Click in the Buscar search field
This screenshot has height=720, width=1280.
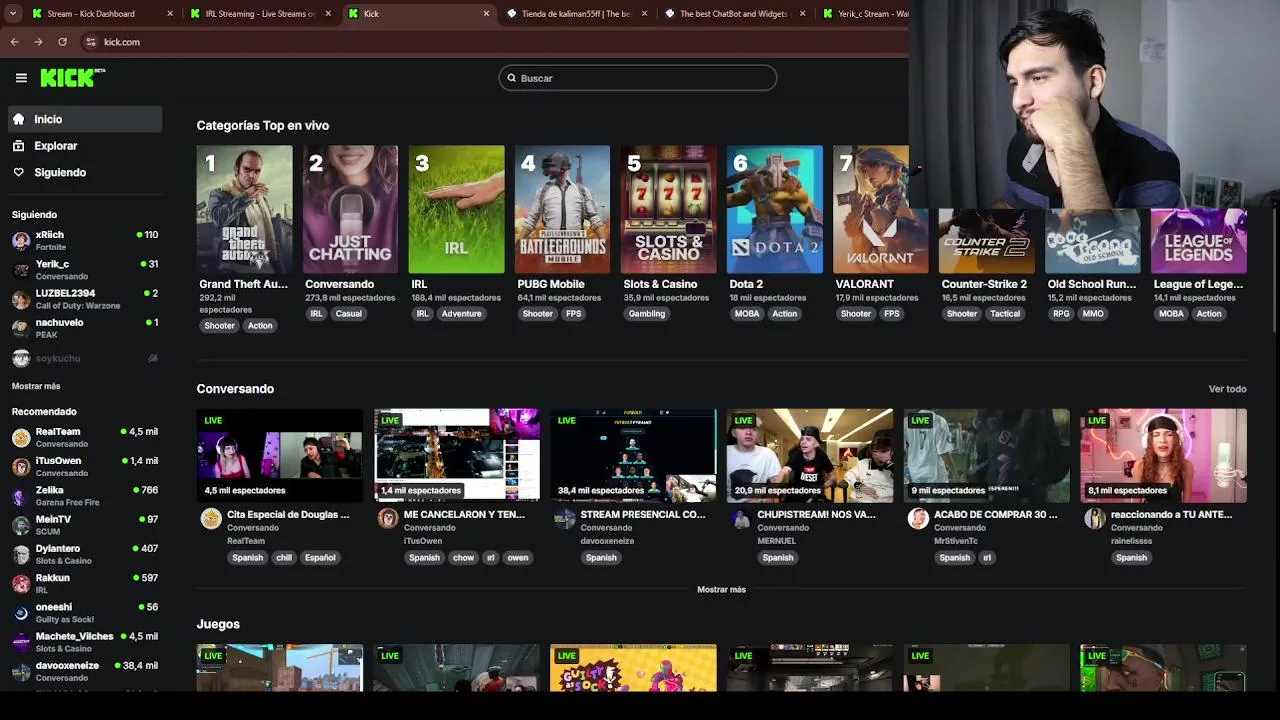638,78
